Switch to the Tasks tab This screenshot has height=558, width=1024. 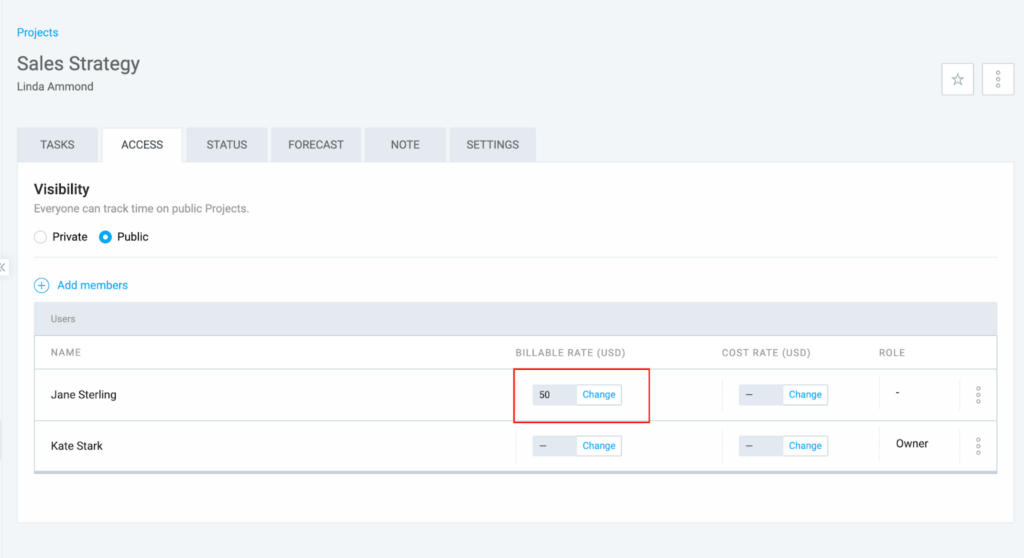[x=58, y=145]
